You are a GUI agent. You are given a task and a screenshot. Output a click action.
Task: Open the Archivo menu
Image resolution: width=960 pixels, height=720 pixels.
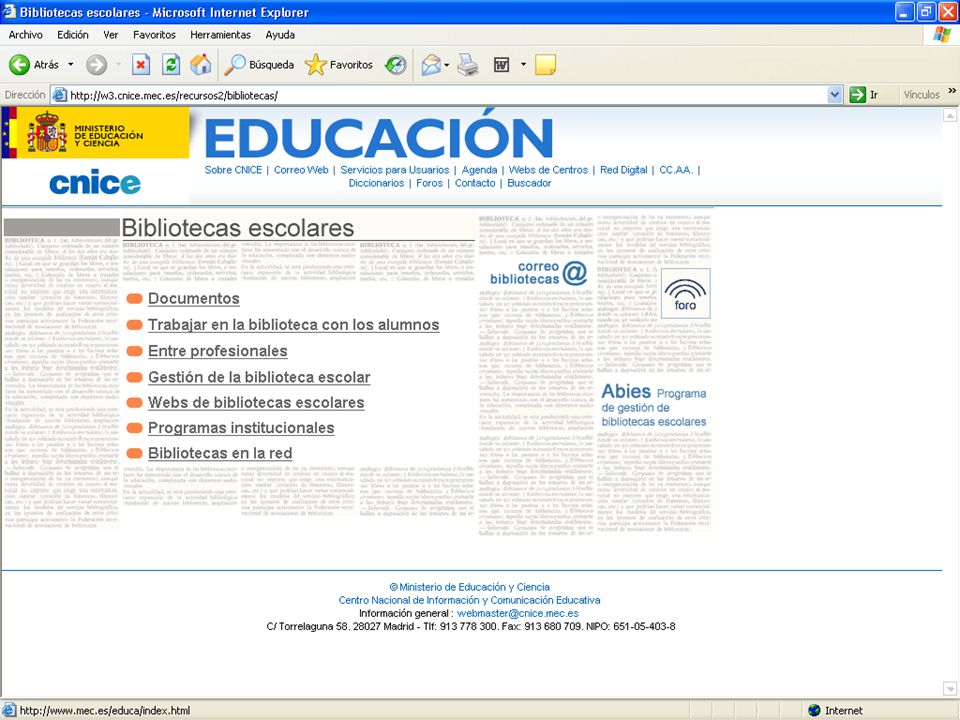click(x=26, y=35)
